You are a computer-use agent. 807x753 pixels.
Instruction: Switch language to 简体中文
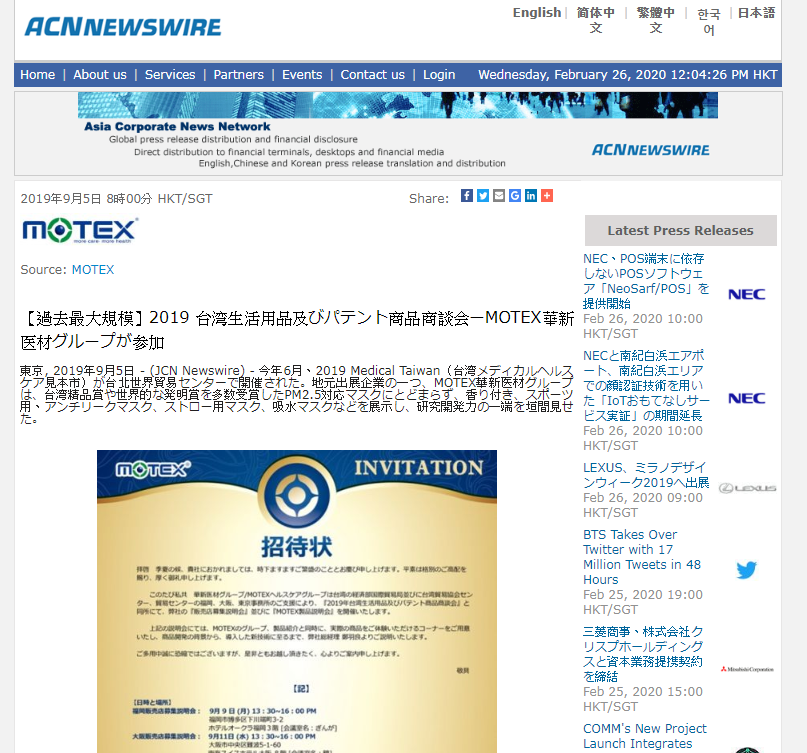point(595,20)
